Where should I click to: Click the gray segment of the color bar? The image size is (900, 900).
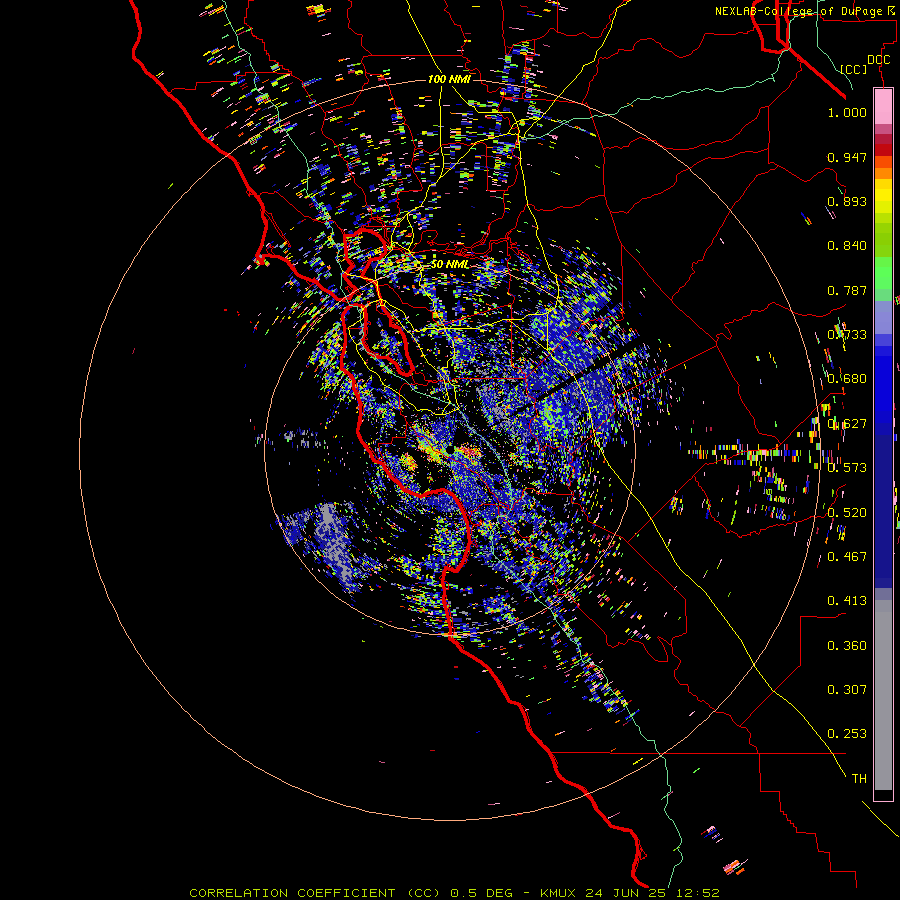[x=883, y=695]
